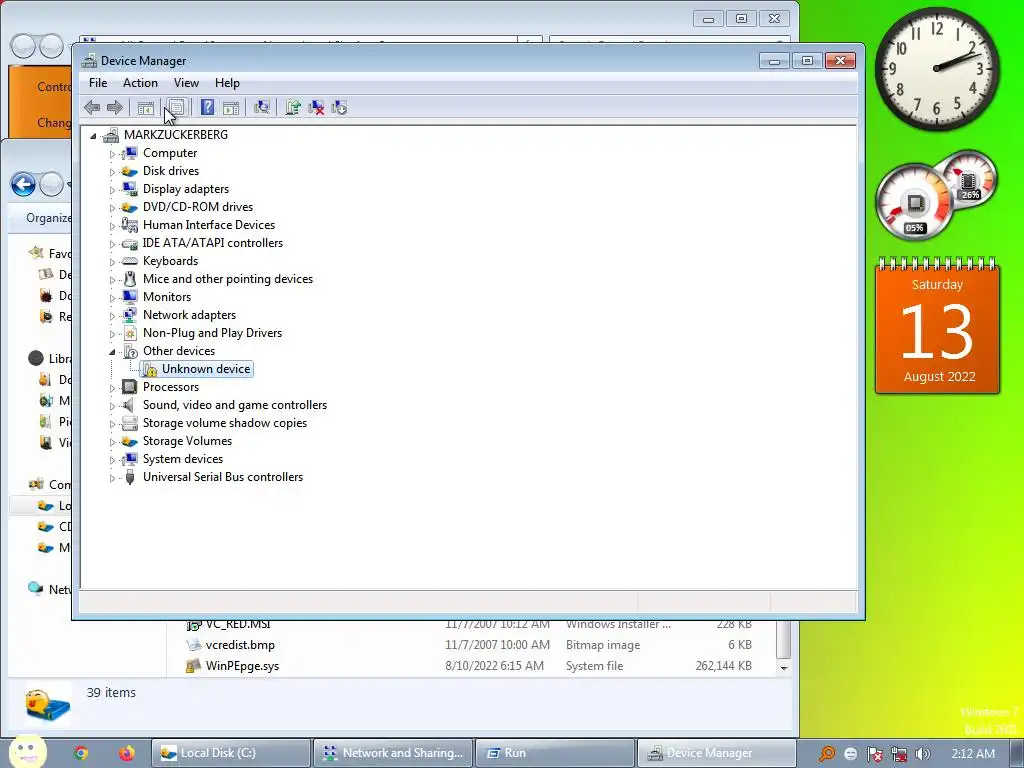Collapse the Other devices category
Screen dimensions: 1024x768
[112, 352]
